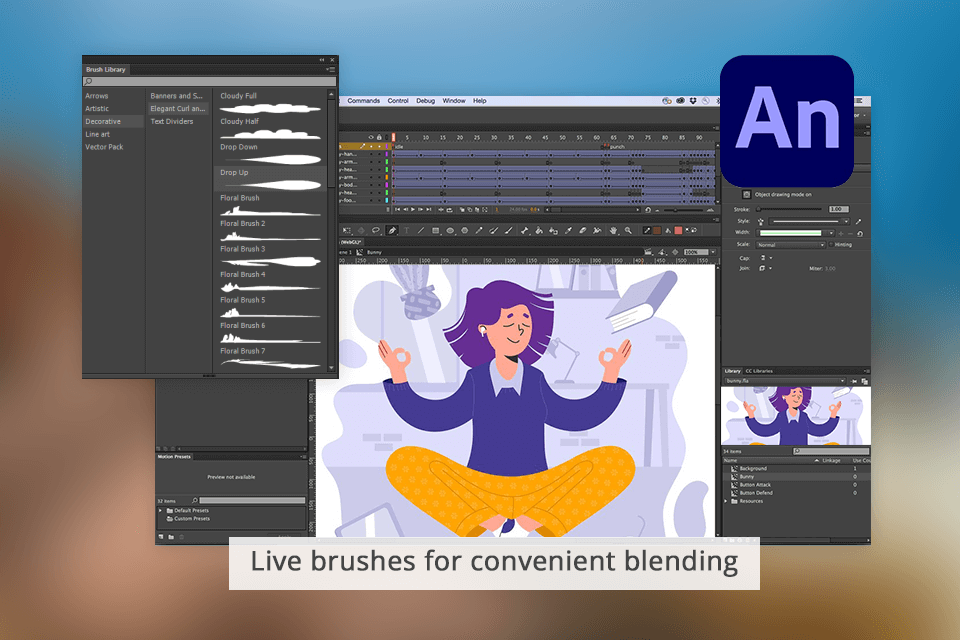This screenshot has height=640, width=960.
Task: Open the Window menu
Action: (x=454, y=100)
